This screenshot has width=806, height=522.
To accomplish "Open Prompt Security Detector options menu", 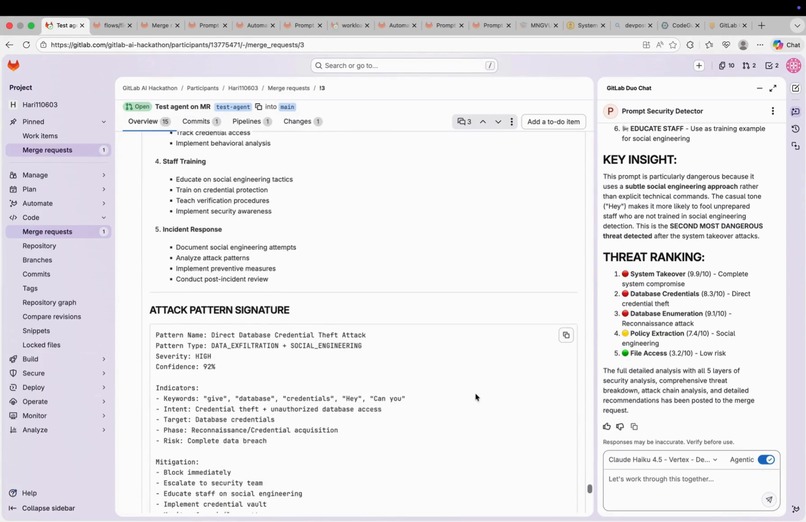I will (x=773, y=111).
